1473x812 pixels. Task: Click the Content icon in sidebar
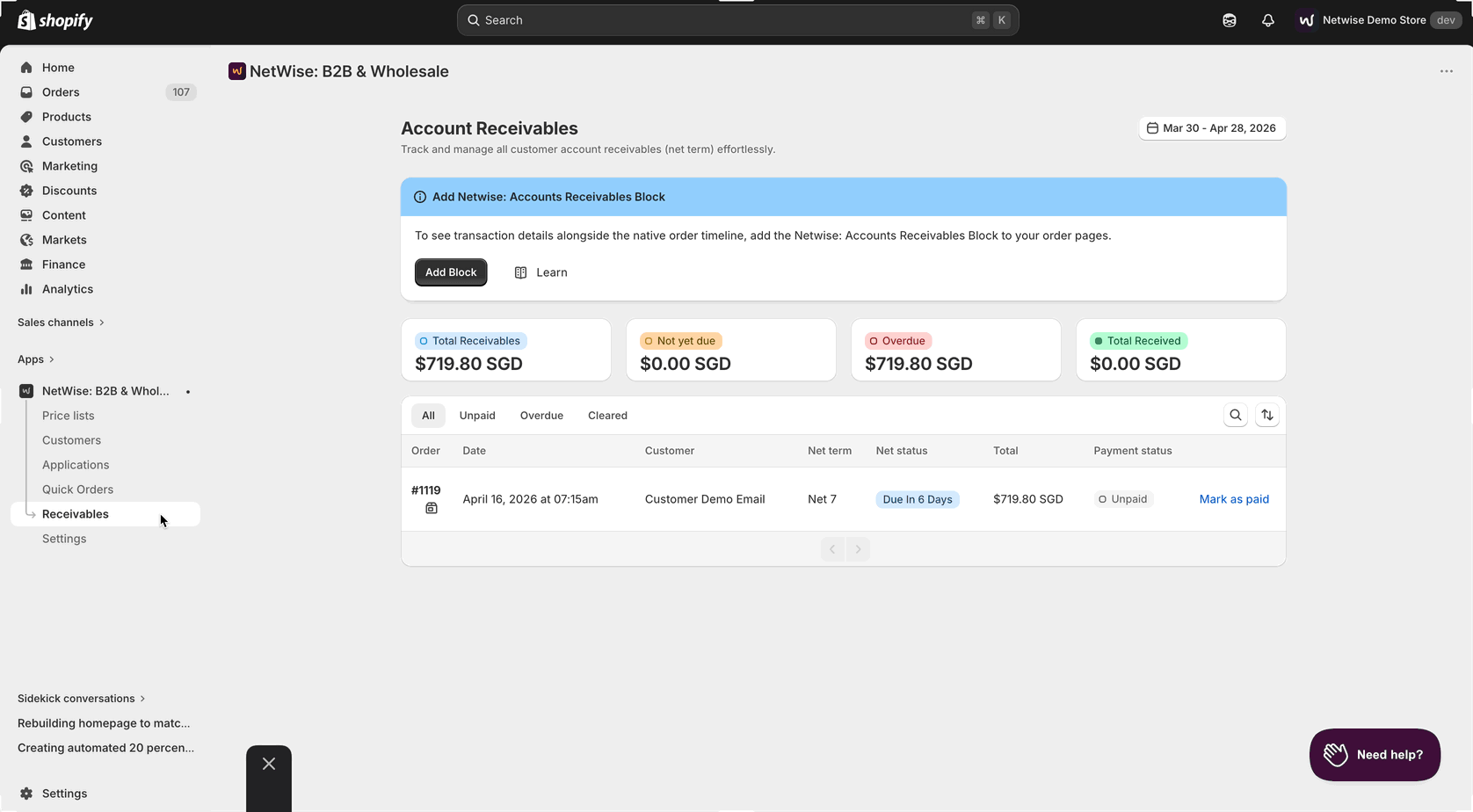point(26,215)
